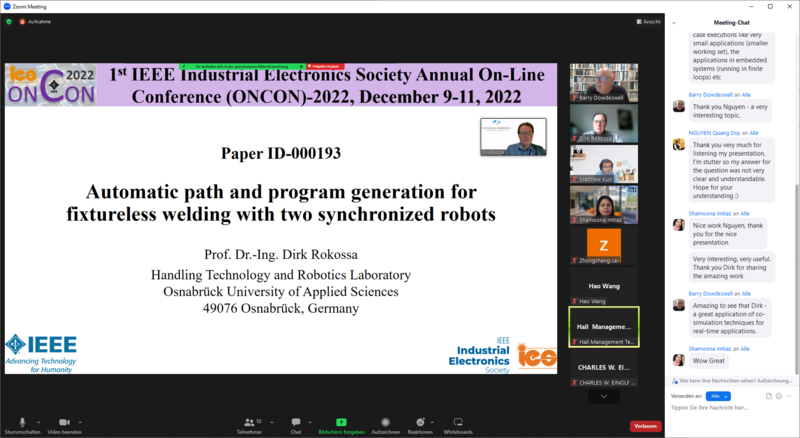Click the IEEE logo on the slide
This screenshot has height=438, width=800.
[41, 354]
